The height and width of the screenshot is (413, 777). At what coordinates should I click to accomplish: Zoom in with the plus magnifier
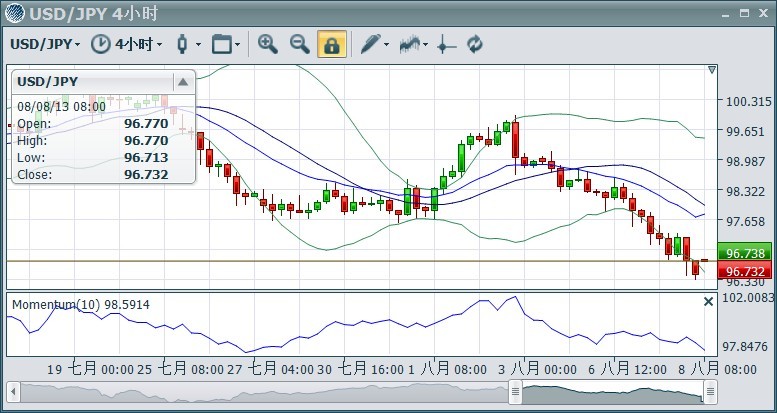tap(268, 44)
